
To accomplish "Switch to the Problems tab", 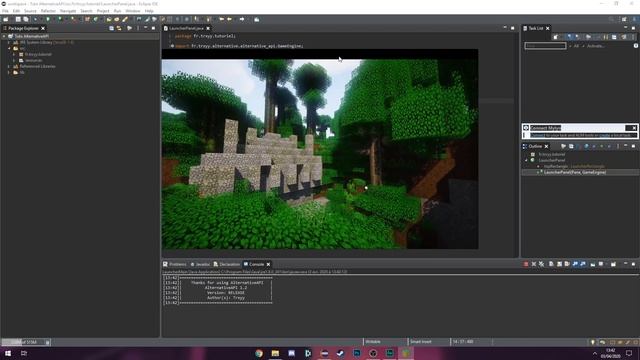I will [175, 264].
